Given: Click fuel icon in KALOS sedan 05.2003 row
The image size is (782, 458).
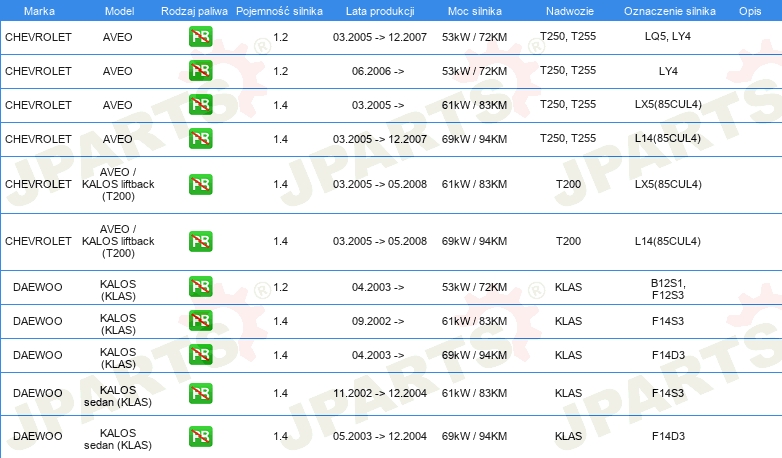Looking at the screenshot, I should pyautogui.click(x=200, y=436).
